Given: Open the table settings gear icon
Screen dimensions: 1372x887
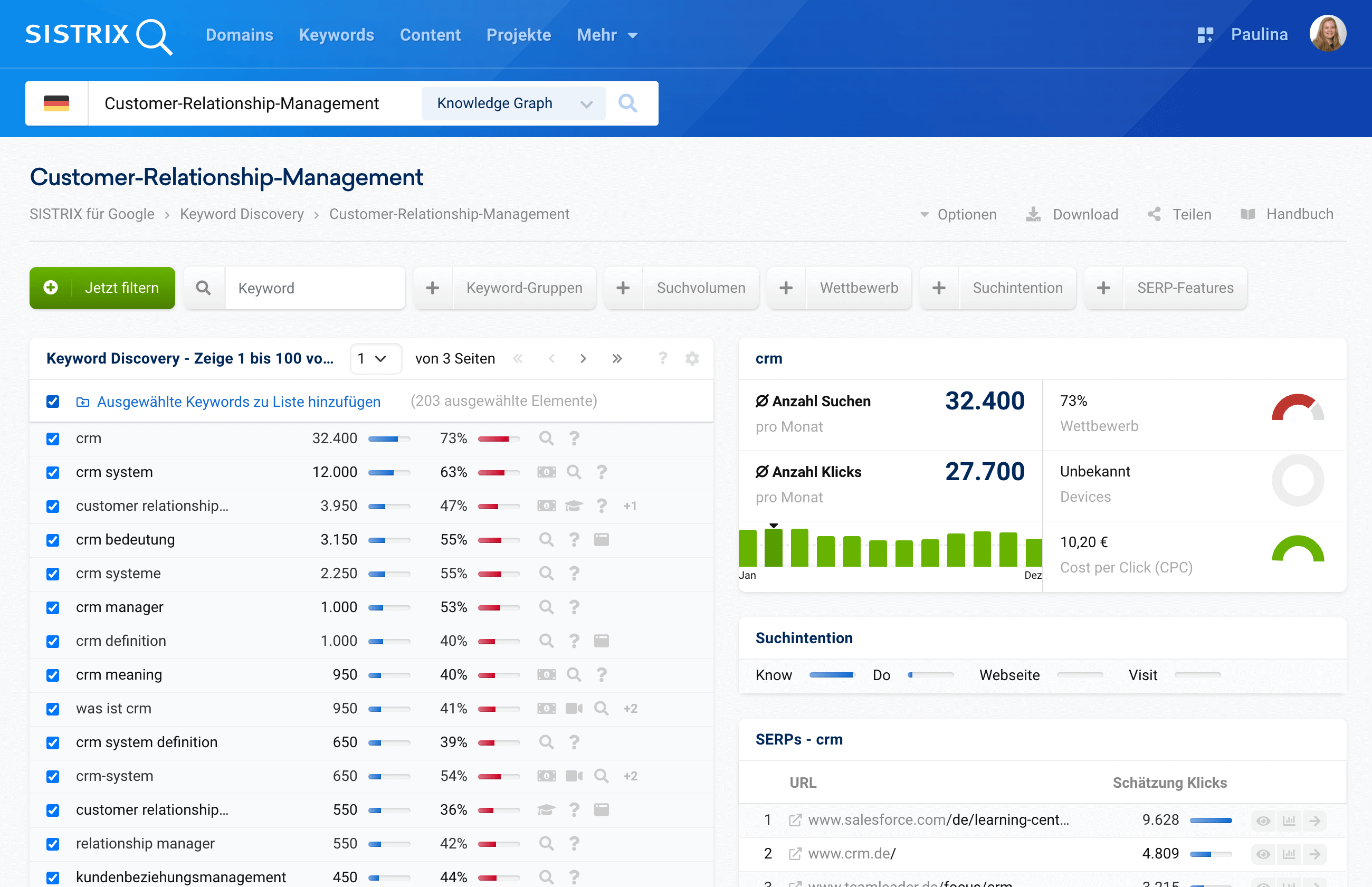Looking at the screenshot, I should click(692, 359).
